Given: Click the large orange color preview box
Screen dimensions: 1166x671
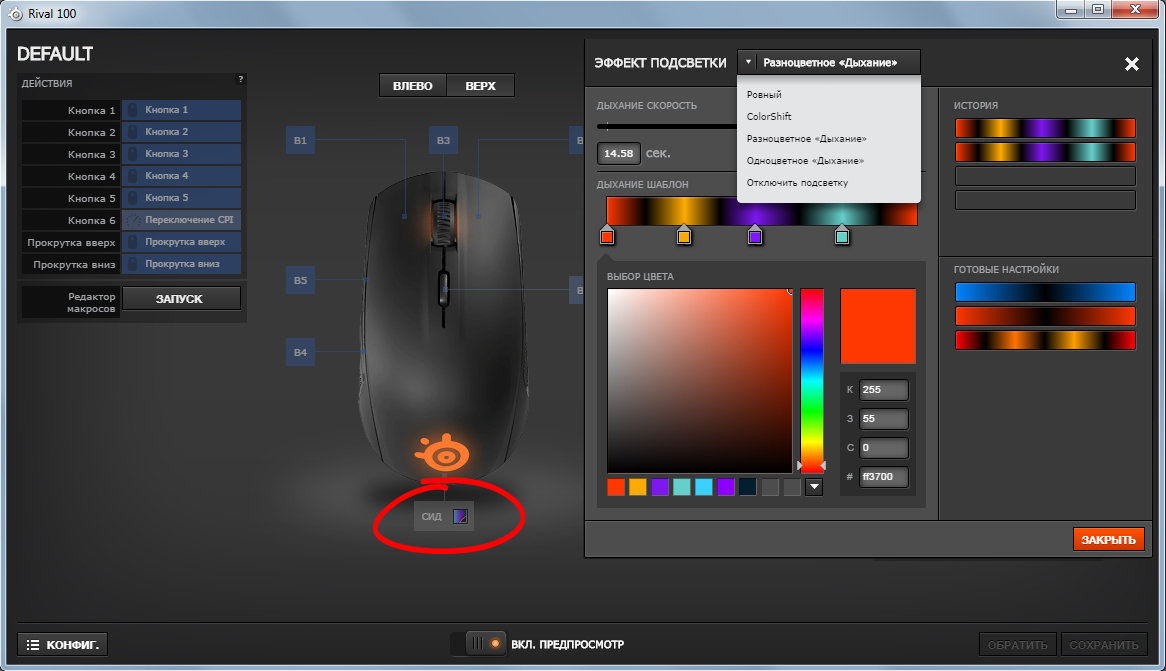Looking at the screenshot, I should pos(877,326).
